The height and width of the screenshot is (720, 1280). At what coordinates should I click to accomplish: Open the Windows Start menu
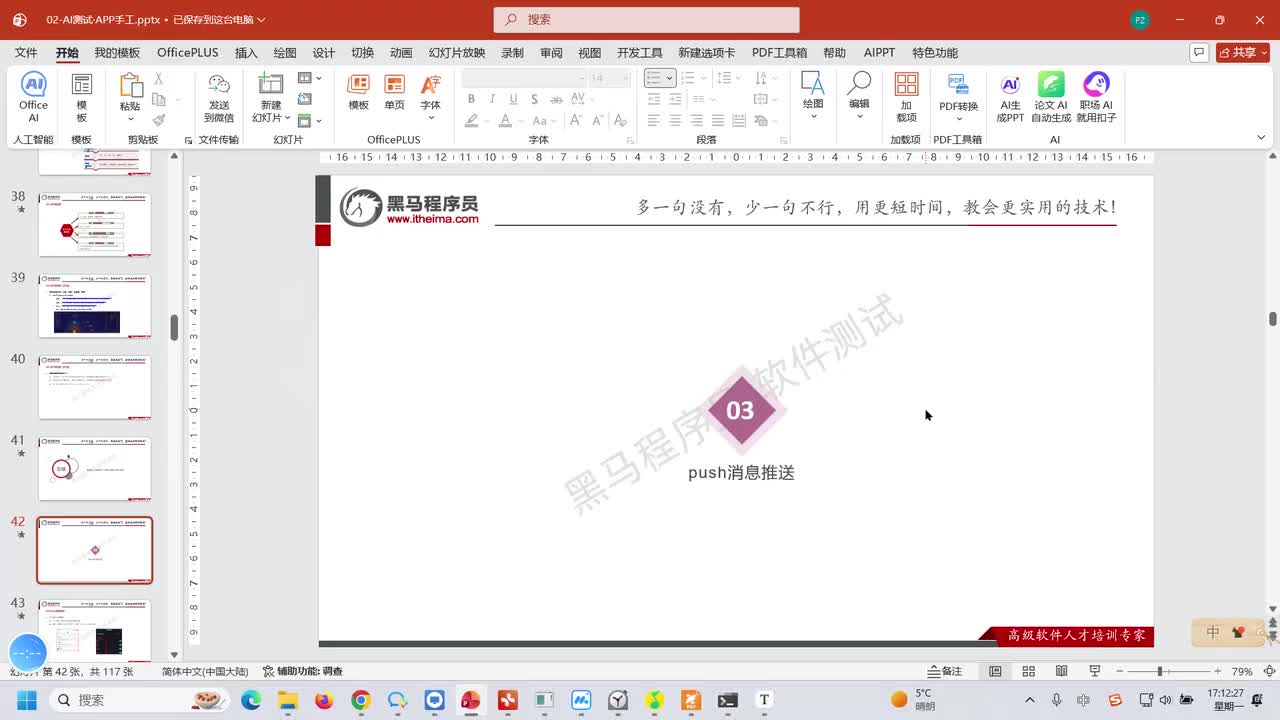click(x=26, y=700)
